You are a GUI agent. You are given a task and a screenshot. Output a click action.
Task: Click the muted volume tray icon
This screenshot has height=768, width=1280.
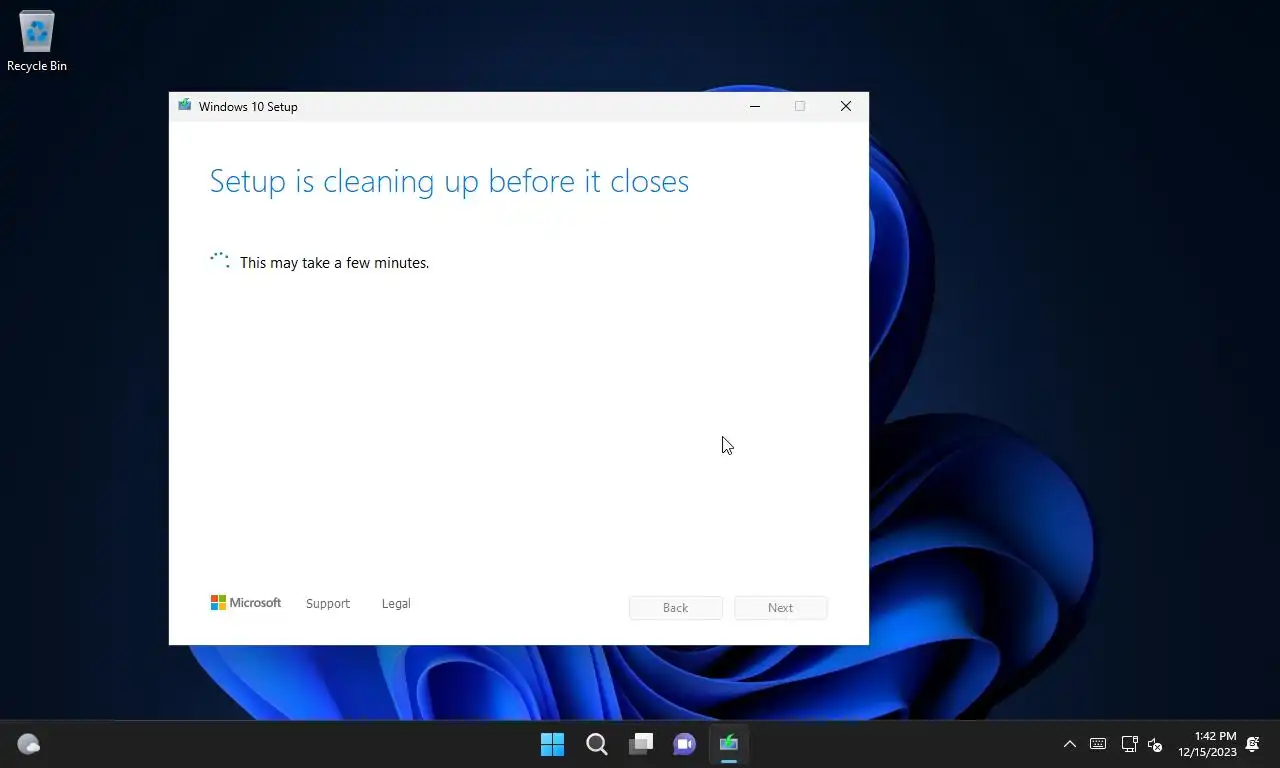point(1155,744)
